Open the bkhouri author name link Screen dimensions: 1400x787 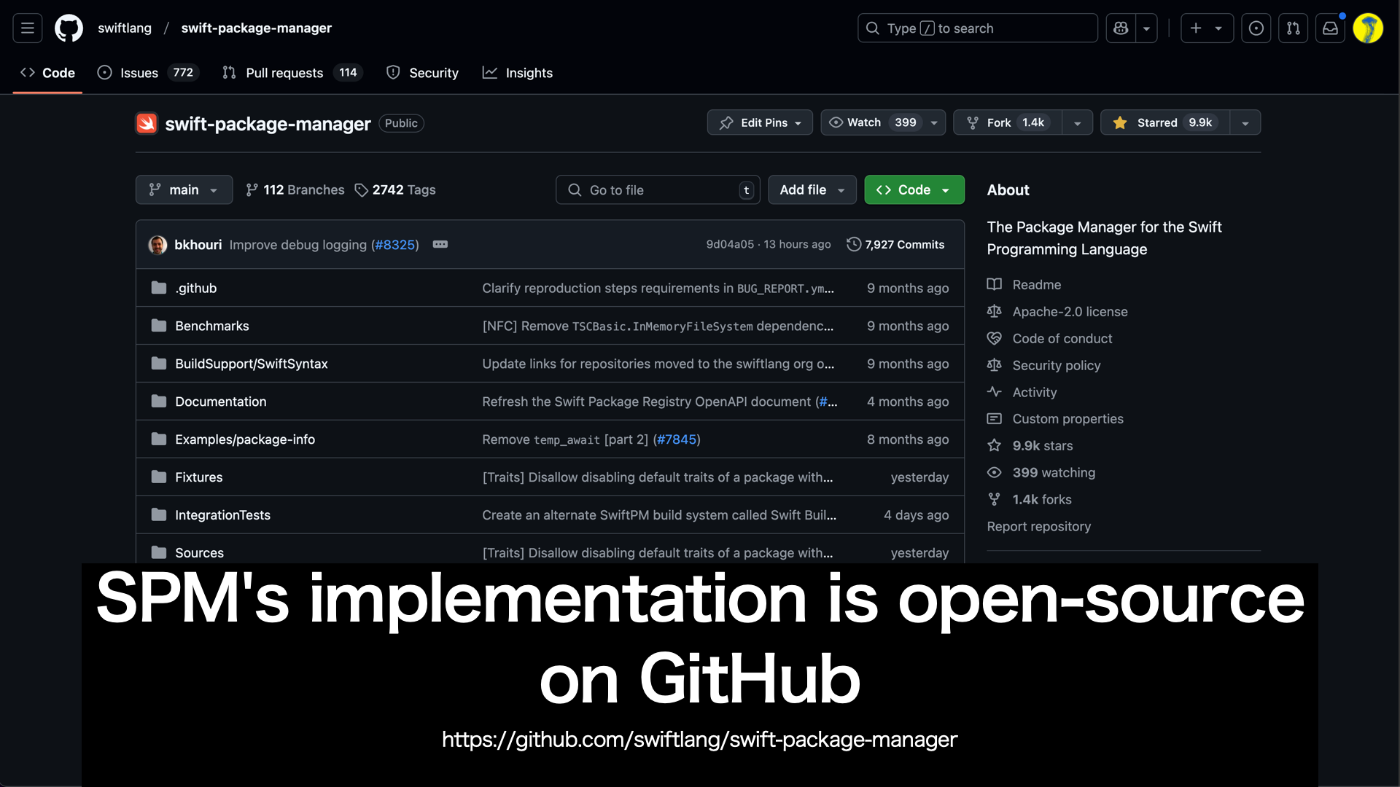point(198,245)
